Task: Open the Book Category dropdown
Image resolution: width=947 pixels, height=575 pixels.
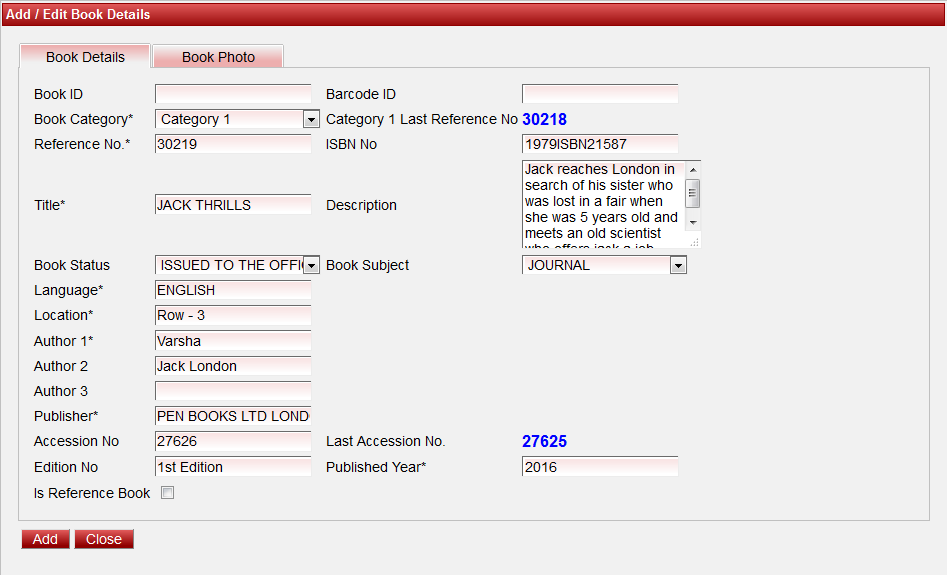Action: pyautogui.click(x=311, y=119)
